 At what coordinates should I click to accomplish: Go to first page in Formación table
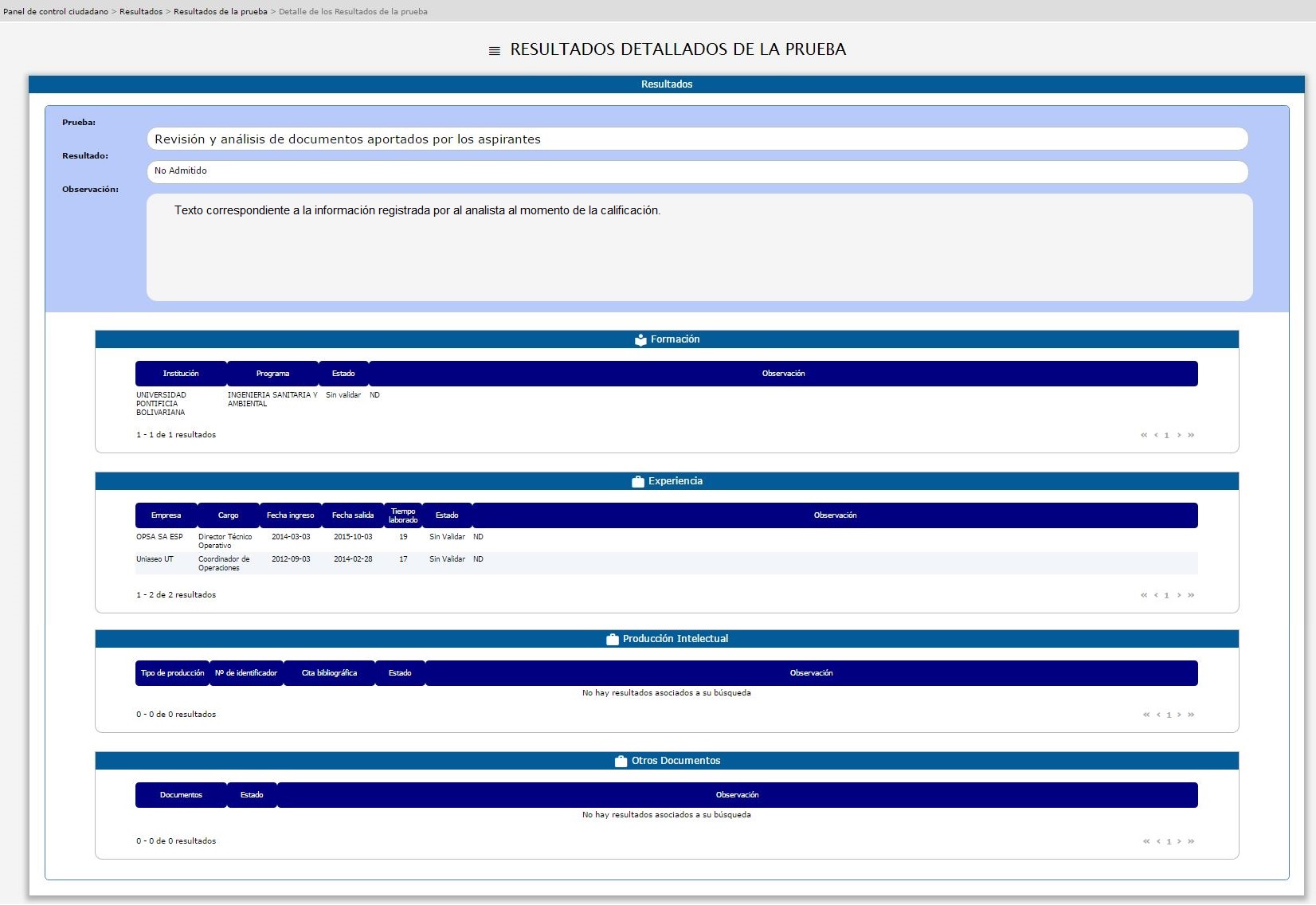(x=1144, y=436)
